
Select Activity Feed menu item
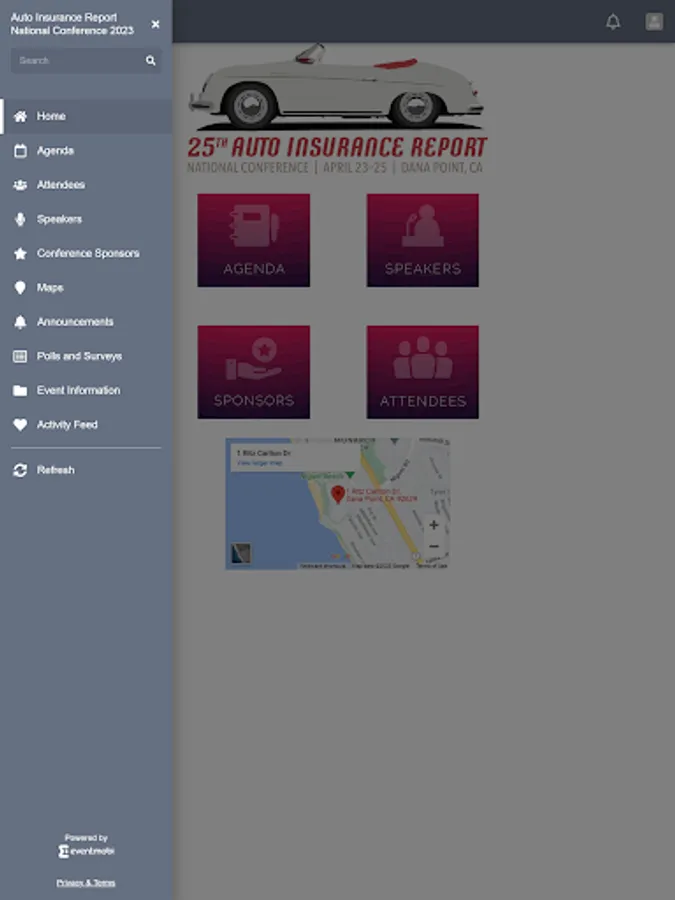tap(86, 425)
